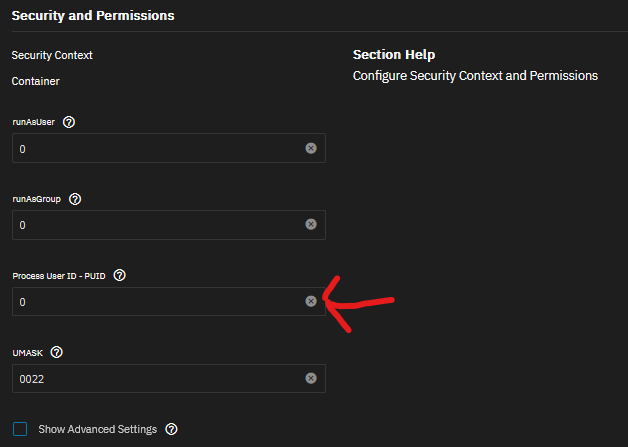The width and height of the screenshot is (628, 447).
Task: Click the UMASK help question mark icon
Action: pos(57,352)
